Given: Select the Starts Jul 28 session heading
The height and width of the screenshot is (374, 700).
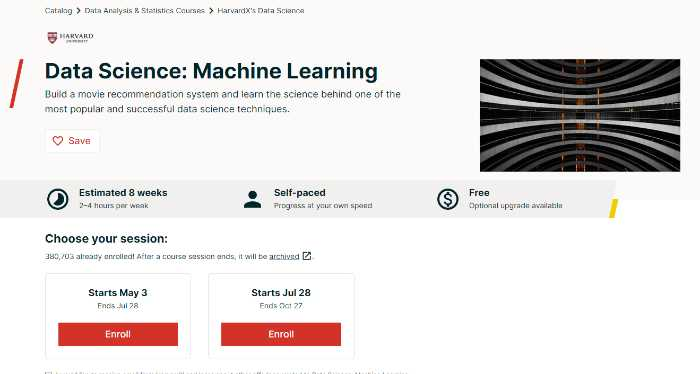Looking at the screenshot, I should point(281,293).
